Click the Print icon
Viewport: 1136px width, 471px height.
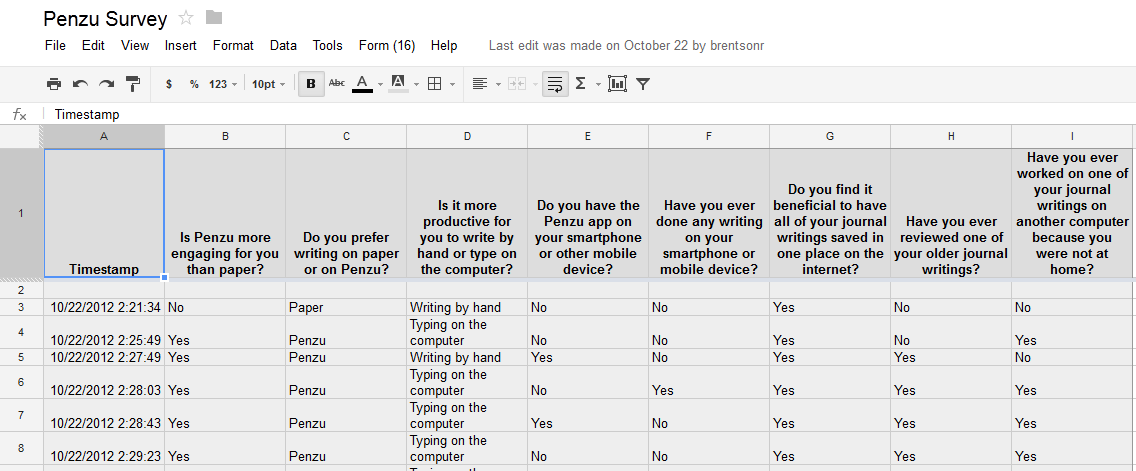click(54, 84)
